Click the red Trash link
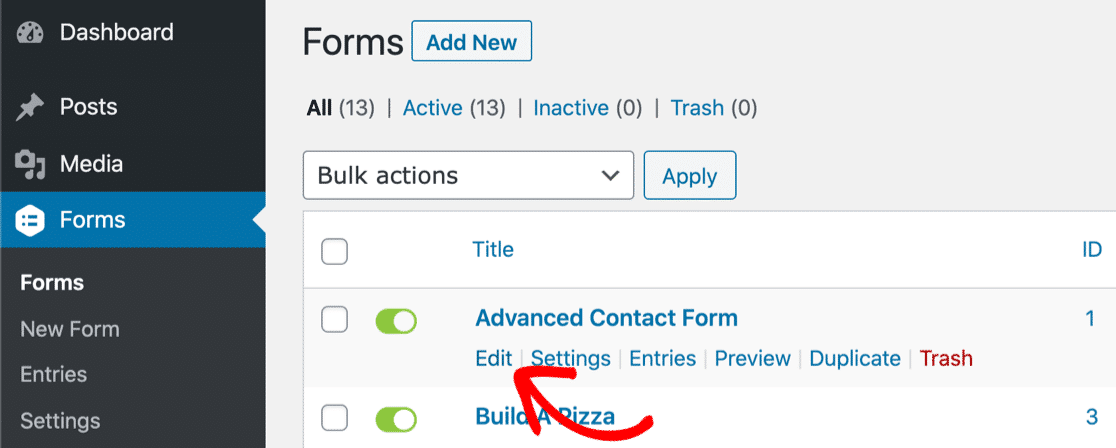The height and width of the screenshot is (448, 1116). click(x=946, y=358)
